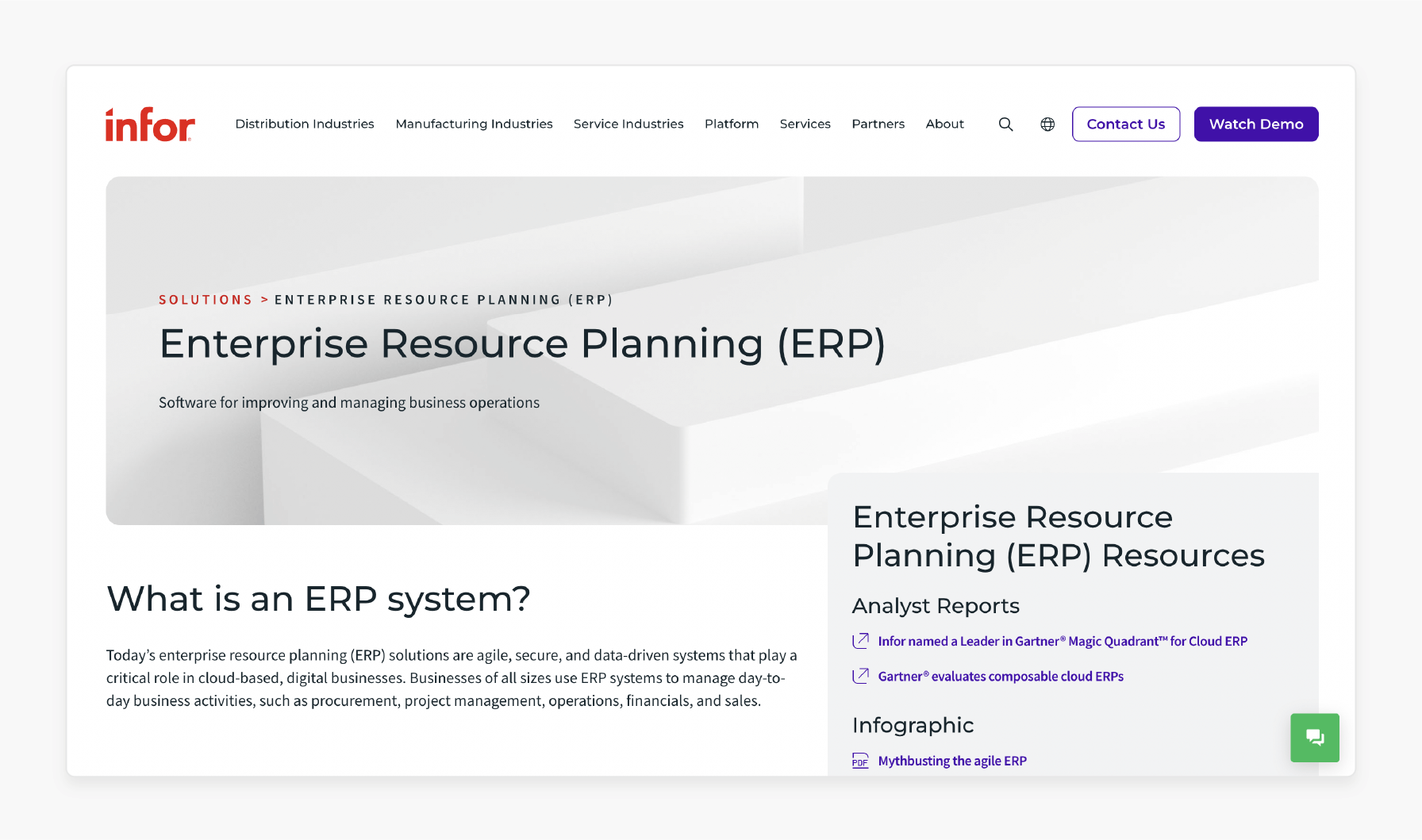Click breadcrumb text 'ENTERPRISE RESOURCE PLANNING (ERP)'
Screen dimensions: 1422x840
(x=444, y=300)
